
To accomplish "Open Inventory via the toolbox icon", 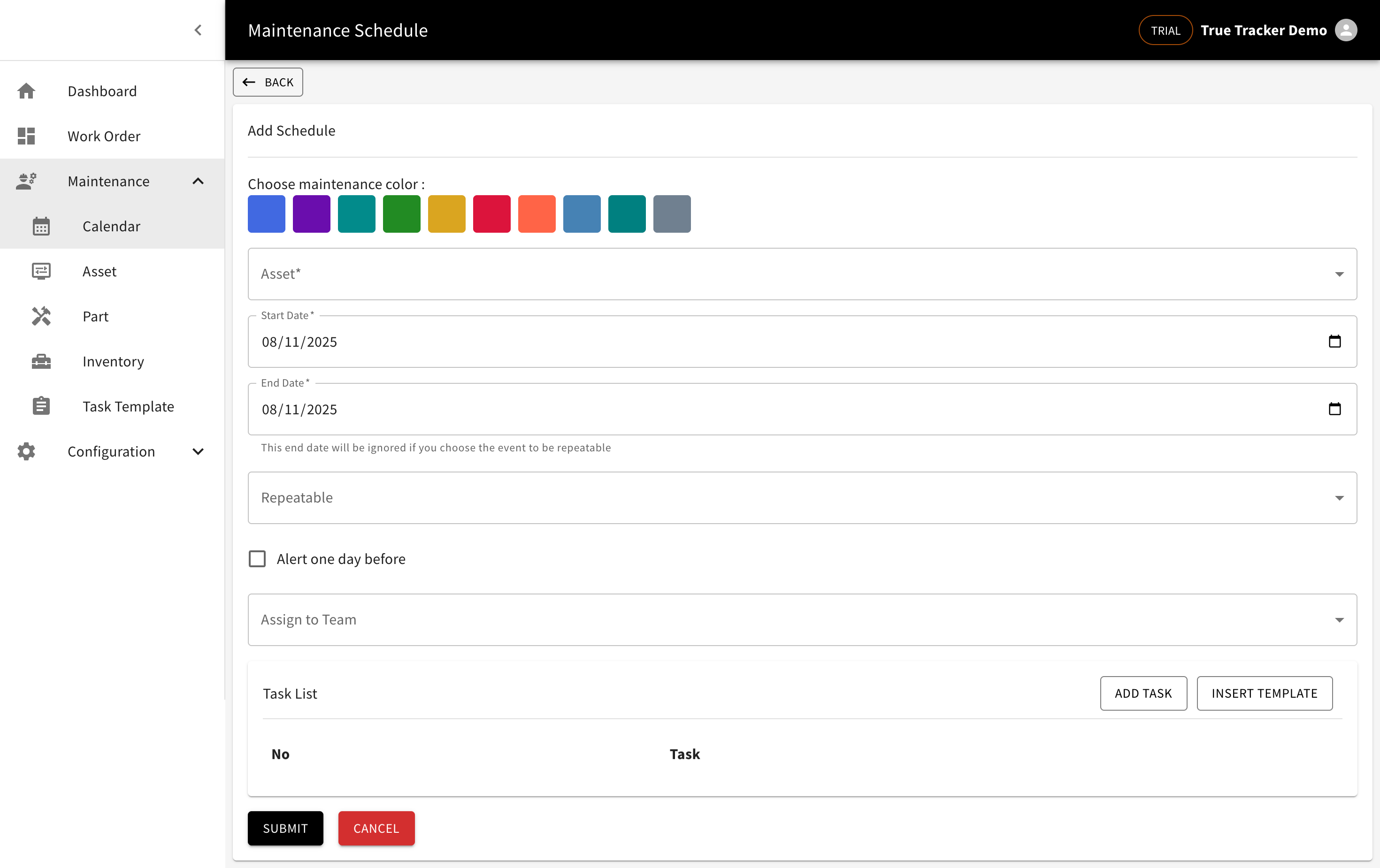I will coord(41,361).
